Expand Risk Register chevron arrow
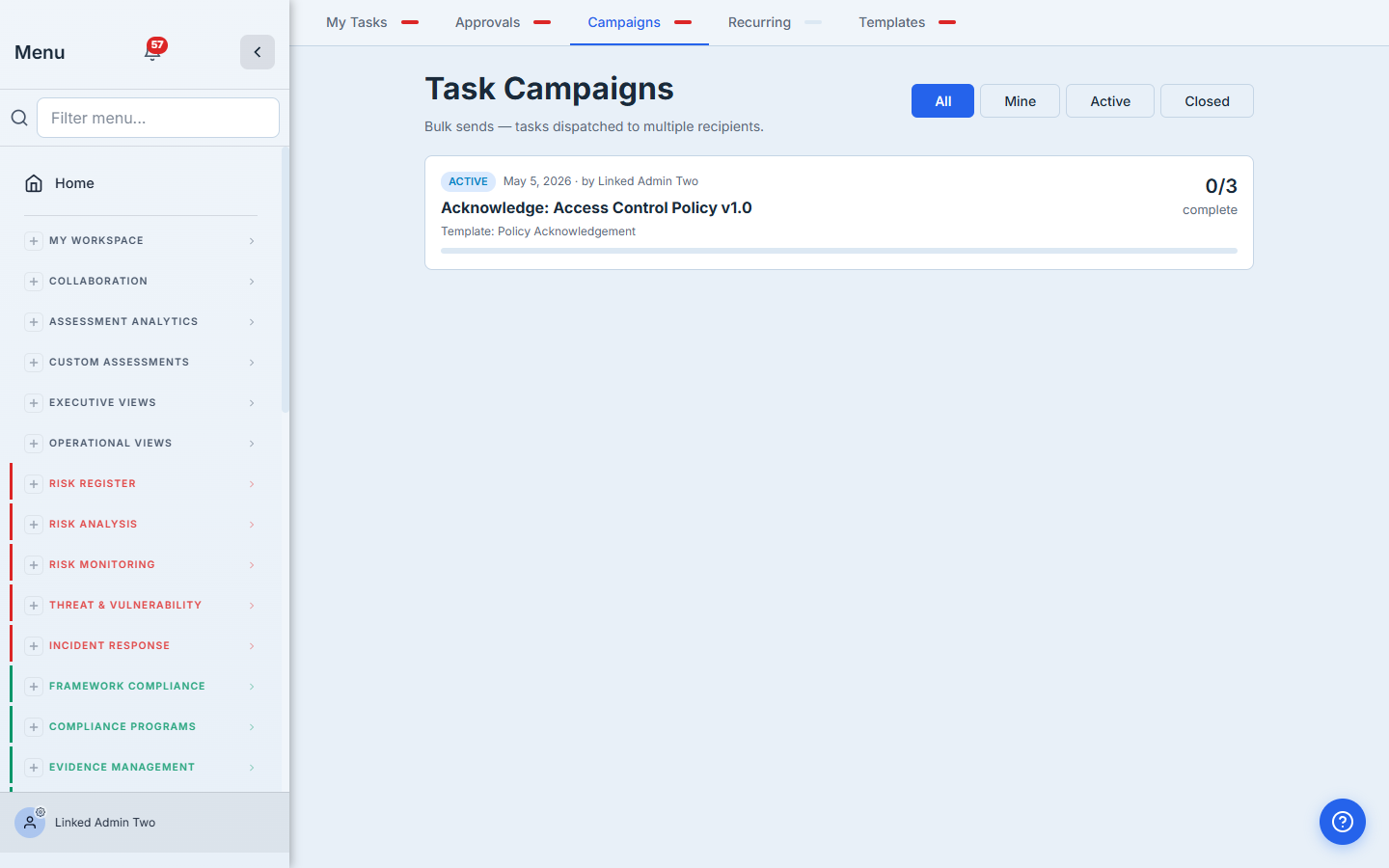The width and height of the screenshot is (1389, 868). coord(252,484)
